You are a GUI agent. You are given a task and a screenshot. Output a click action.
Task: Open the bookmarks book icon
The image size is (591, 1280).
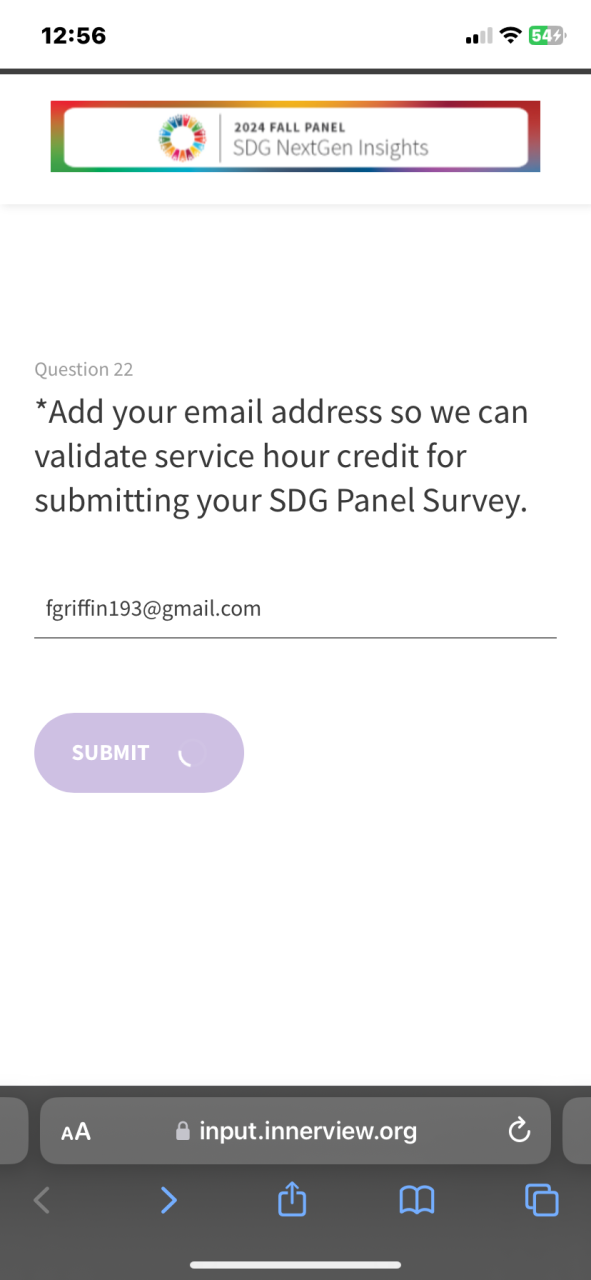[417, 1199]
